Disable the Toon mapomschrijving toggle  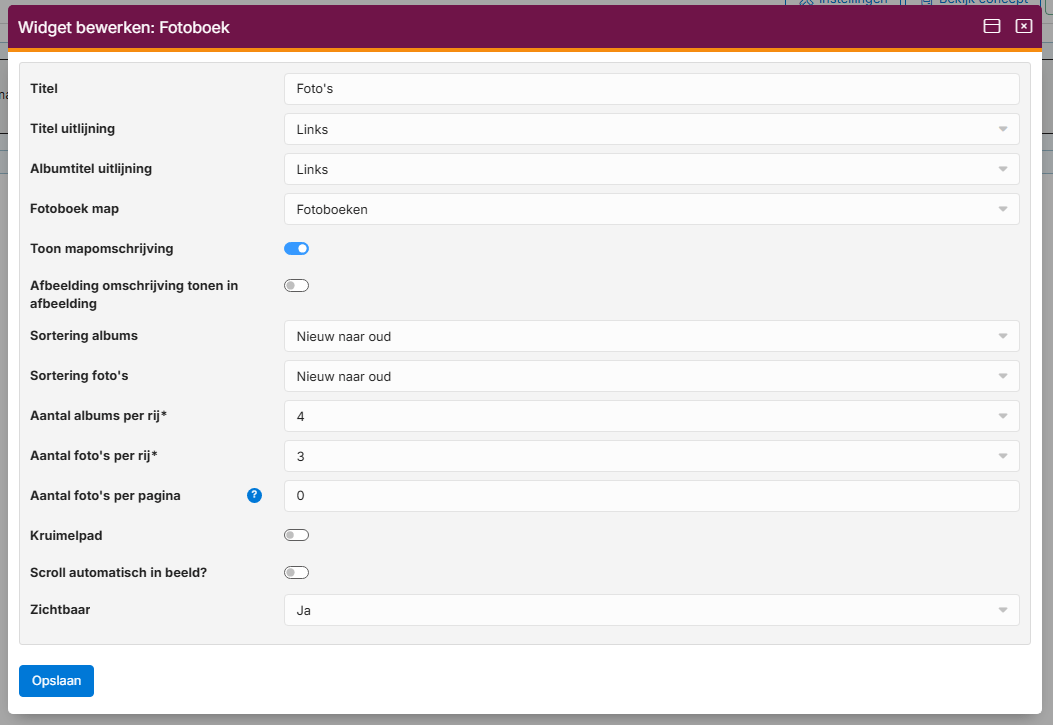point(297,249)
